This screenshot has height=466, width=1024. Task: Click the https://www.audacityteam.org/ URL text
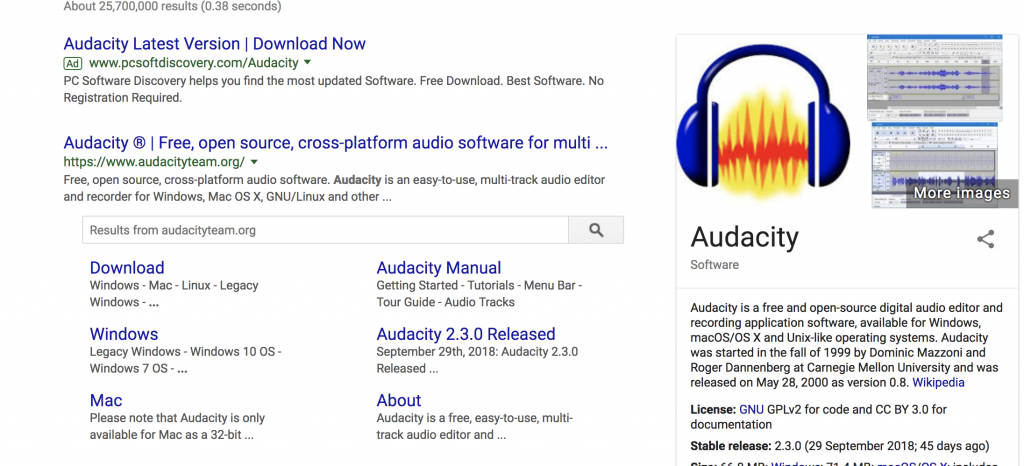[154, 162]
